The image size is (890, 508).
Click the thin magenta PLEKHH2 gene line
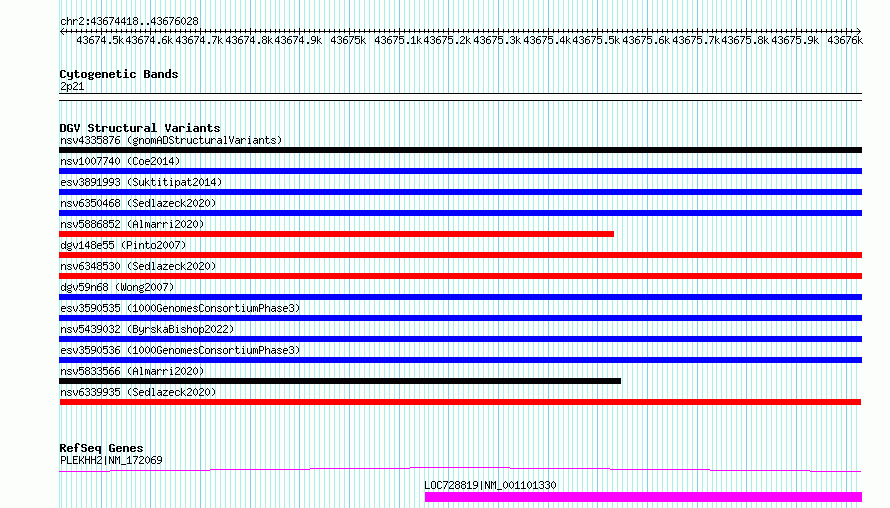click(x=460, y=469)
